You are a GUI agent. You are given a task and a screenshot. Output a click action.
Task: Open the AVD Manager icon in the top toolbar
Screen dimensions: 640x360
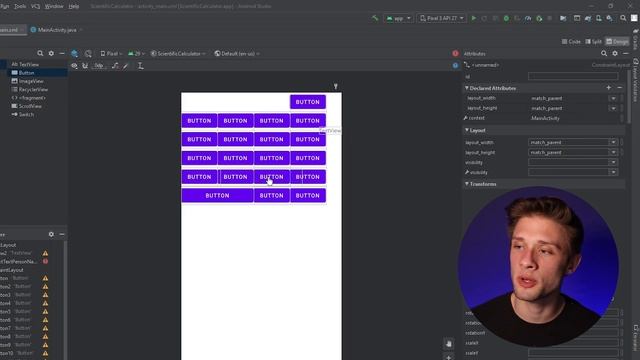pyautogui.click(x=598, y=18)
